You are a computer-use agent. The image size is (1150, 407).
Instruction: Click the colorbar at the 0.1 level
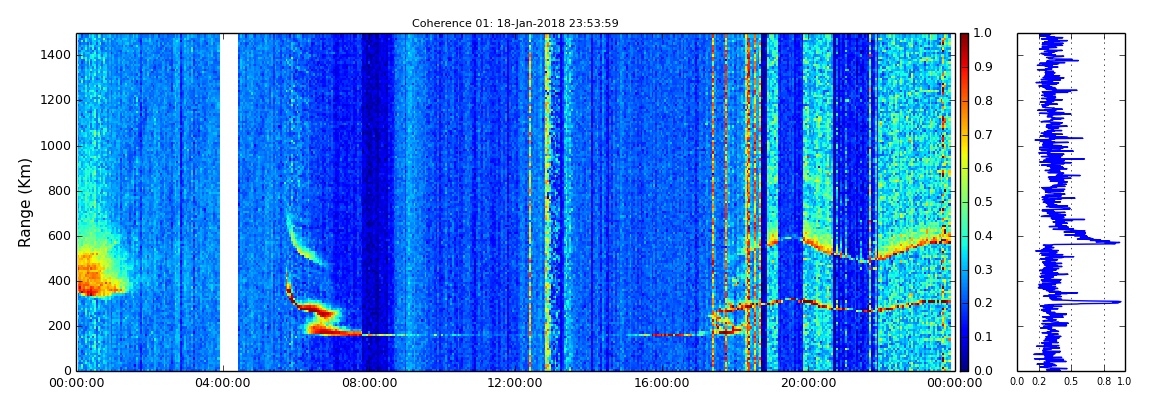click(x=964, y=337)
